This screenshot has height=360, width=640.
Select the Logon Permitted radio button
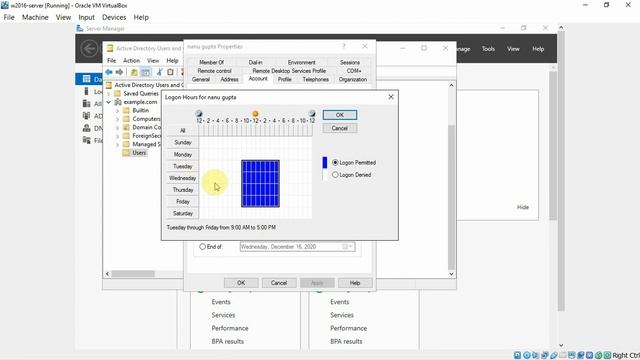click(335, 162)
